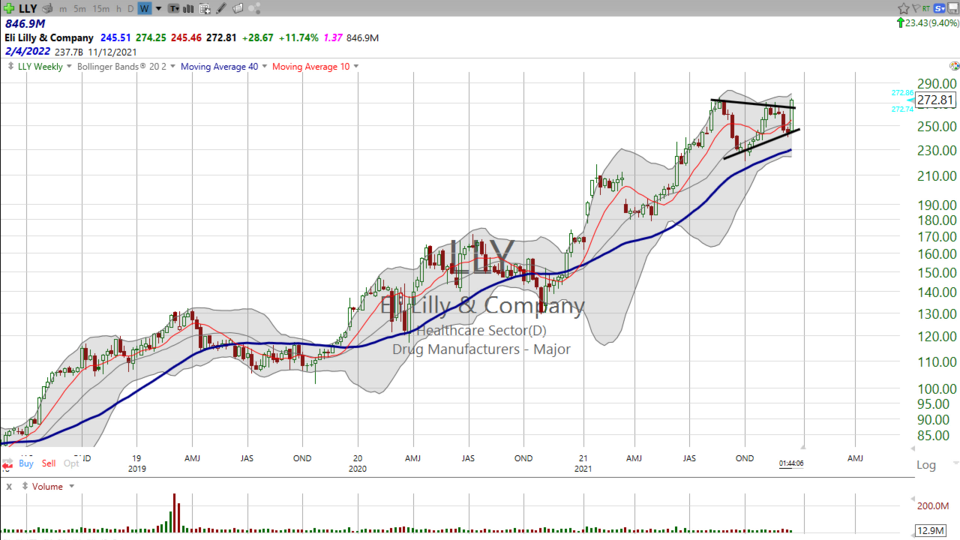Toggle the Log scale label
Screen dimensions: 960x540
[926, 465]
